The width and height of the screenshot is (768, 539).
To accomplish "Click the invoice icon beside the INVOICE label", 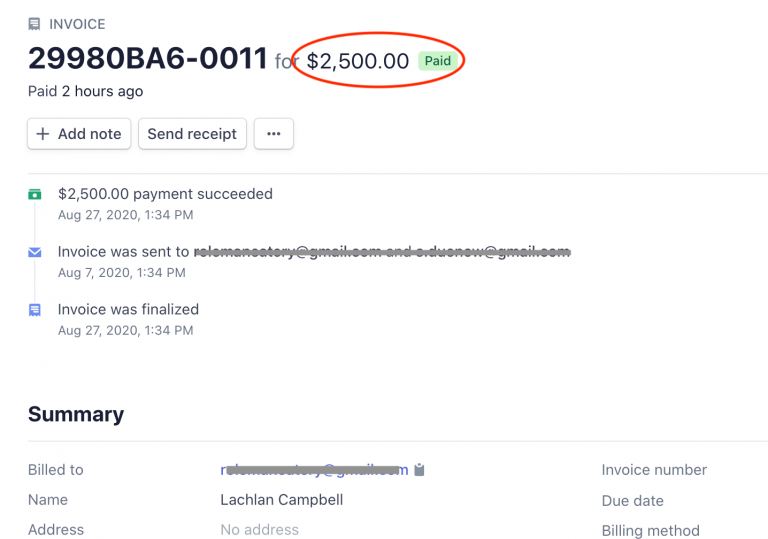I will click(35, 24).
